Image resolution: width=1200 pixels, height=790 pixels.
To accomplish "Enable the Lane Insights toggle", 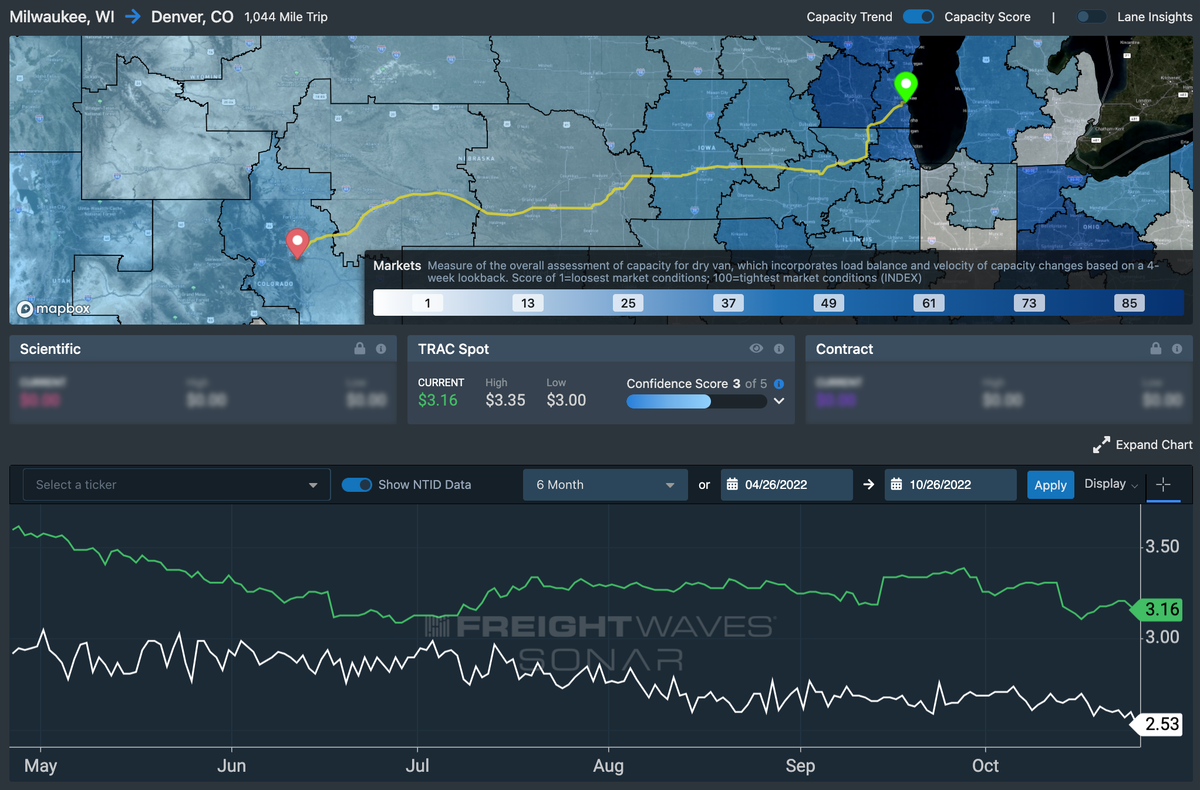I will click(1091, 17).
